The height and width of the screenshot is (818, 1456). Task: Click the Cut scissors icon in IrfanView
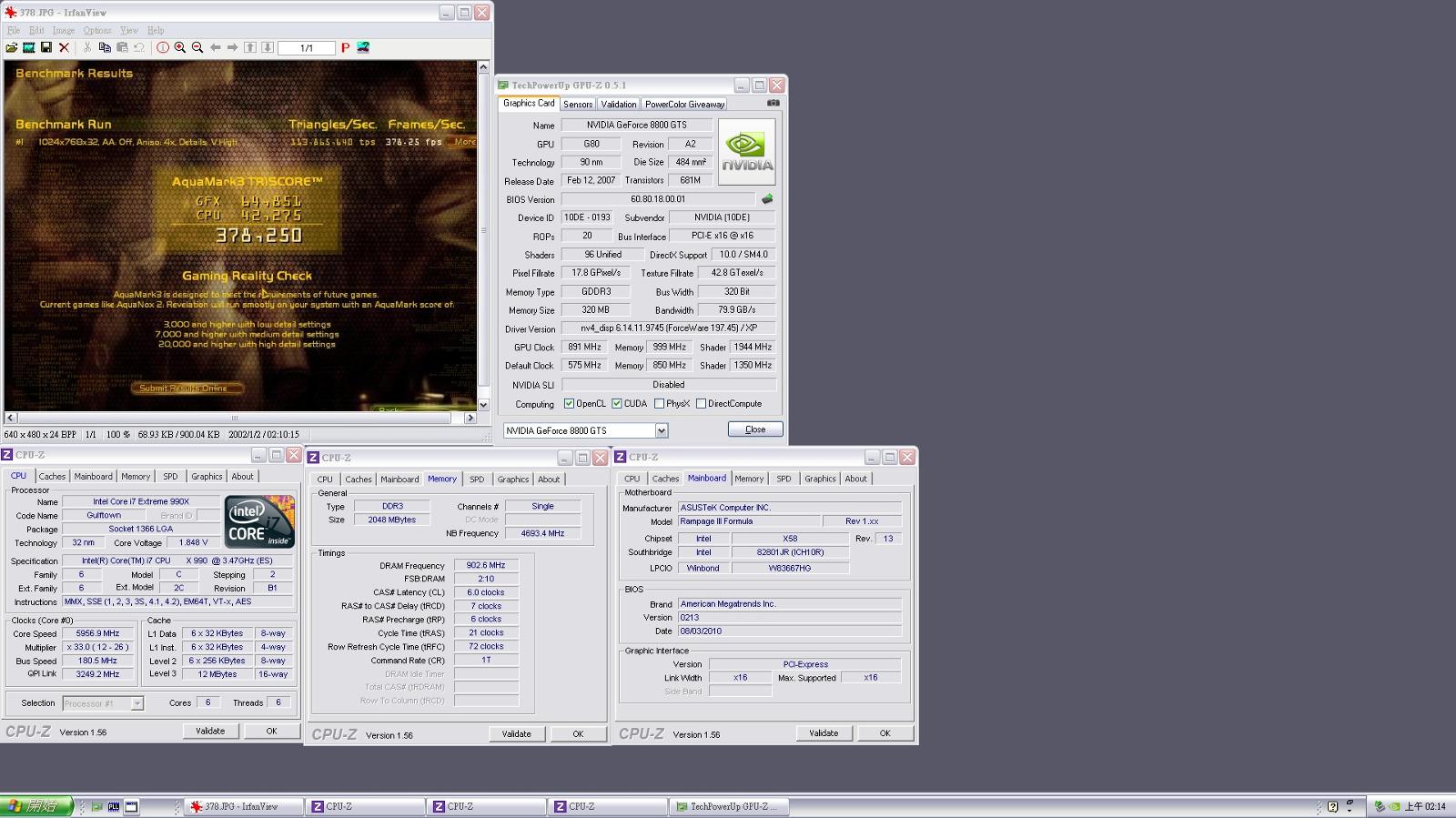pyautogui.click(x=87, y=47)
